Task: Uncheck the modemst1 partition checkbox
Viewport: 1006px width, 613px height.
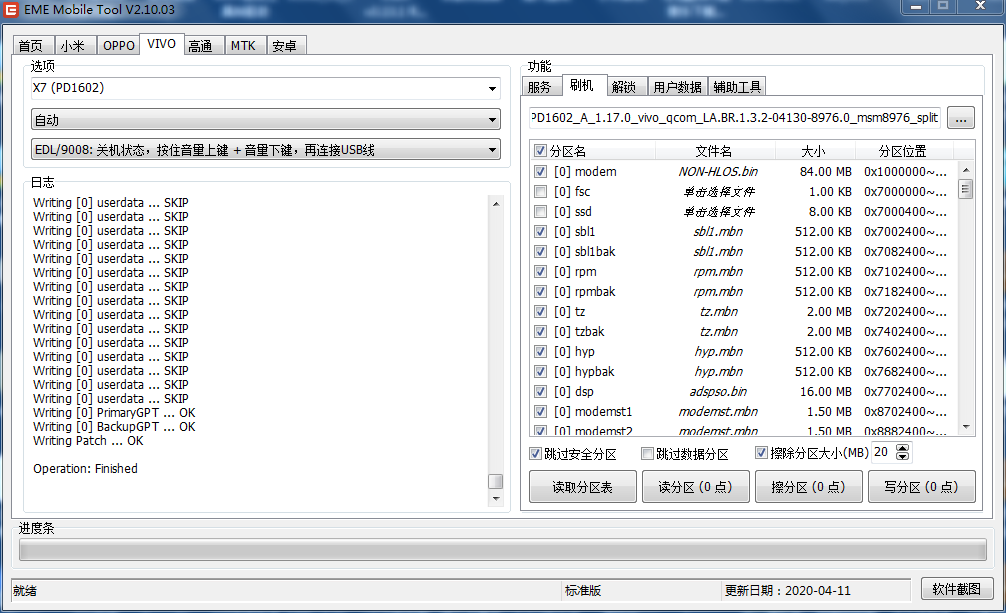Action: [x=540, y=411]
